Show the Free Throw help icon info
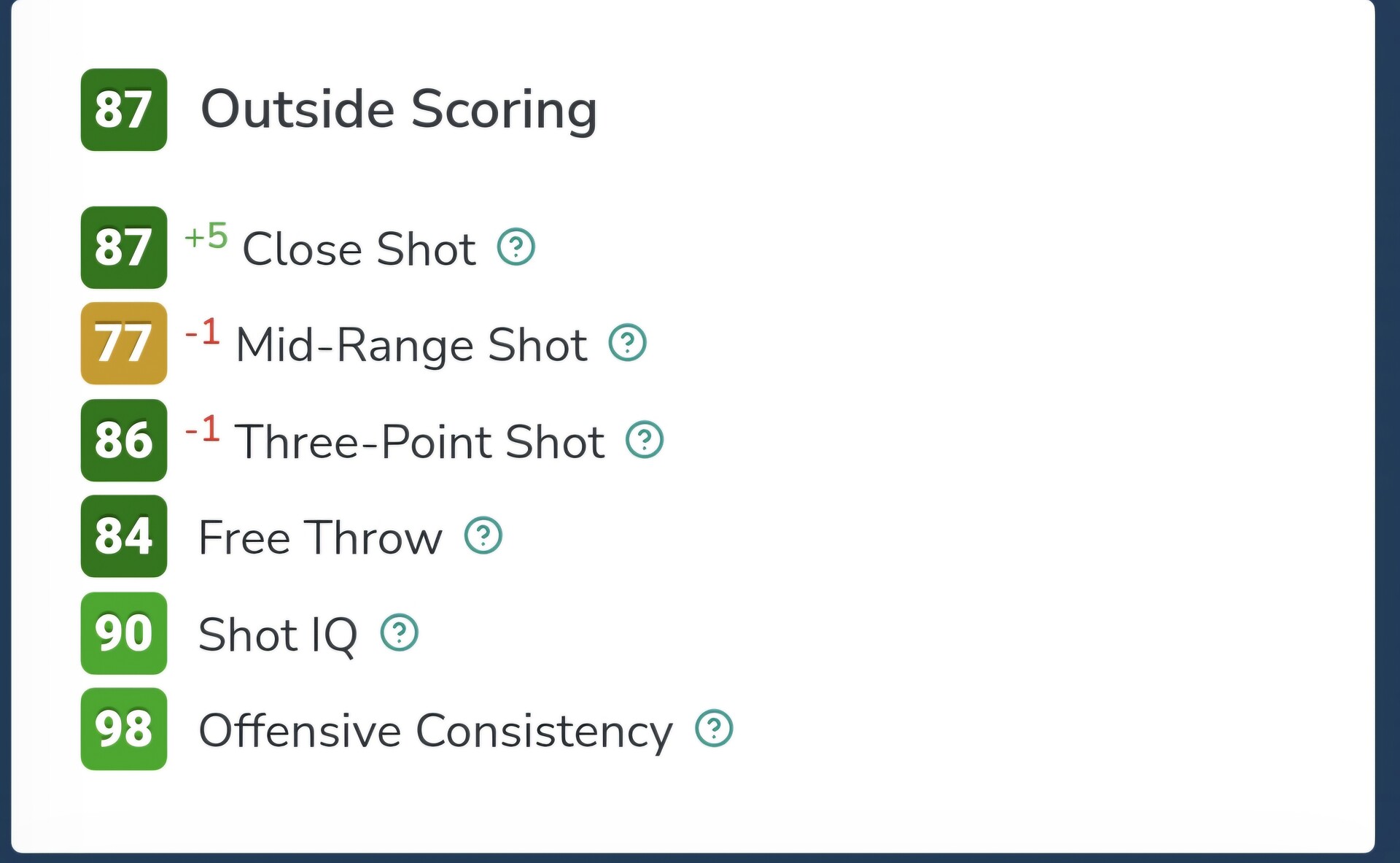This screenshot has width=1400, height=863. pyautogui.click(x=483, y=536)
